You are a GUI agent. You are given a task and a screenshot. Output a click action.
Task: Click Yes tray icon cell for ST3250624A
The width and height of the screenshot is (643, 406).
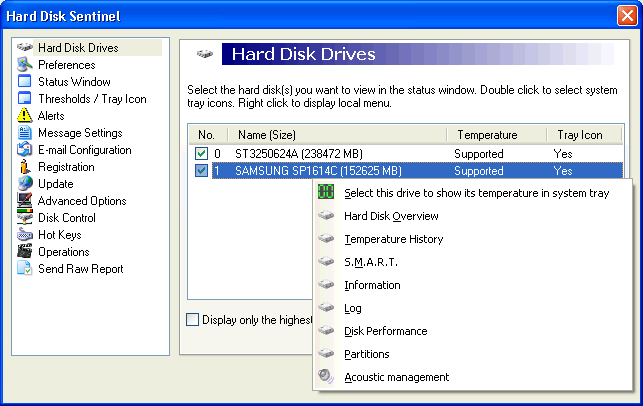point(563,154)
